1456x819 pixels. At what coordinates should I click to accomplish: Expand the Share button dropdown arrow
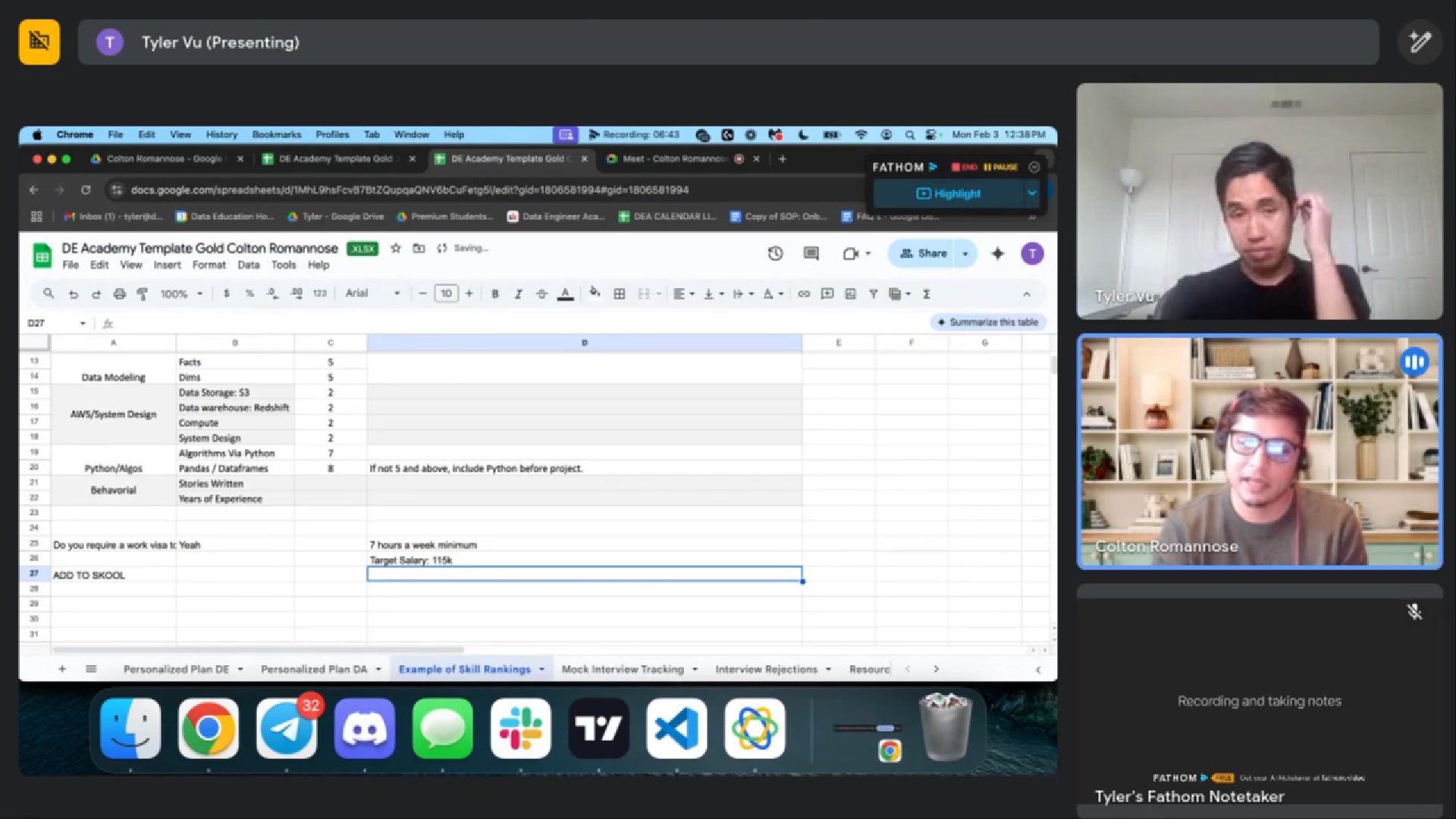965,253
